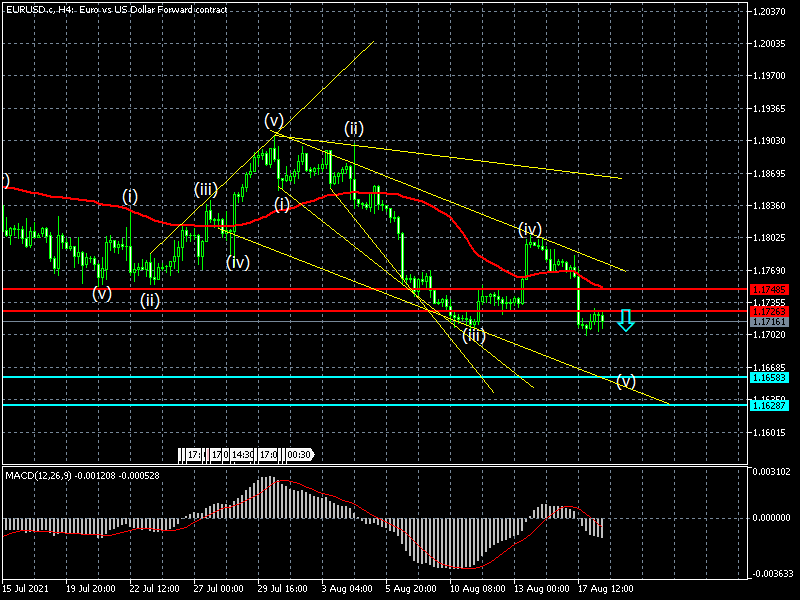Select the projected (v) label above cyan line
The image size is (800, 600).
tap(626, 381)
